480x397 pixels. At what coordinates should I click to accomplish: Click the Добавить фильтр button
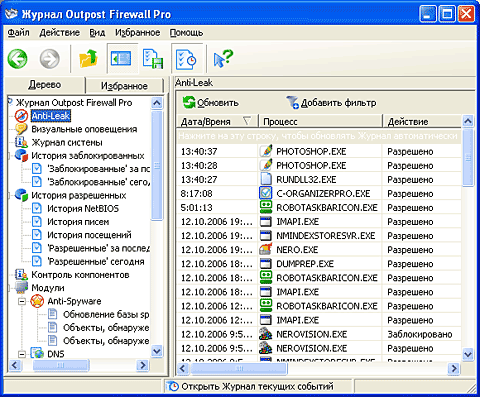click(331, 103)
